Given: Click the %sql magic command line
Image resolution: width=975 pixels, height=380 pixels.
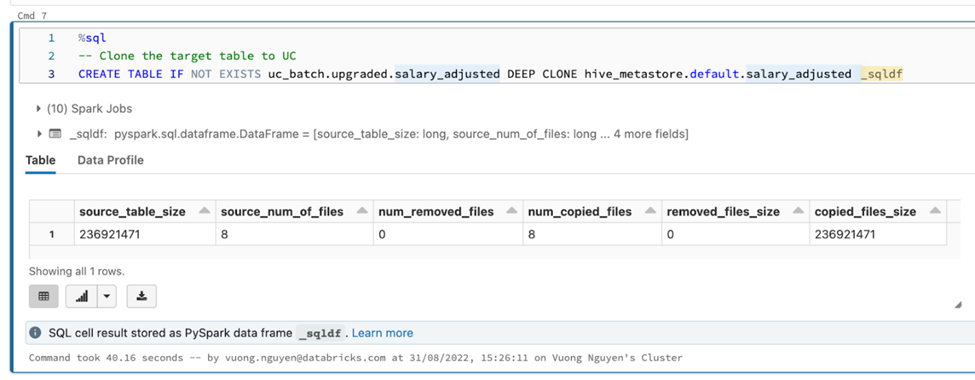Looking at the screenshot, I should click(x=92, y=38).
